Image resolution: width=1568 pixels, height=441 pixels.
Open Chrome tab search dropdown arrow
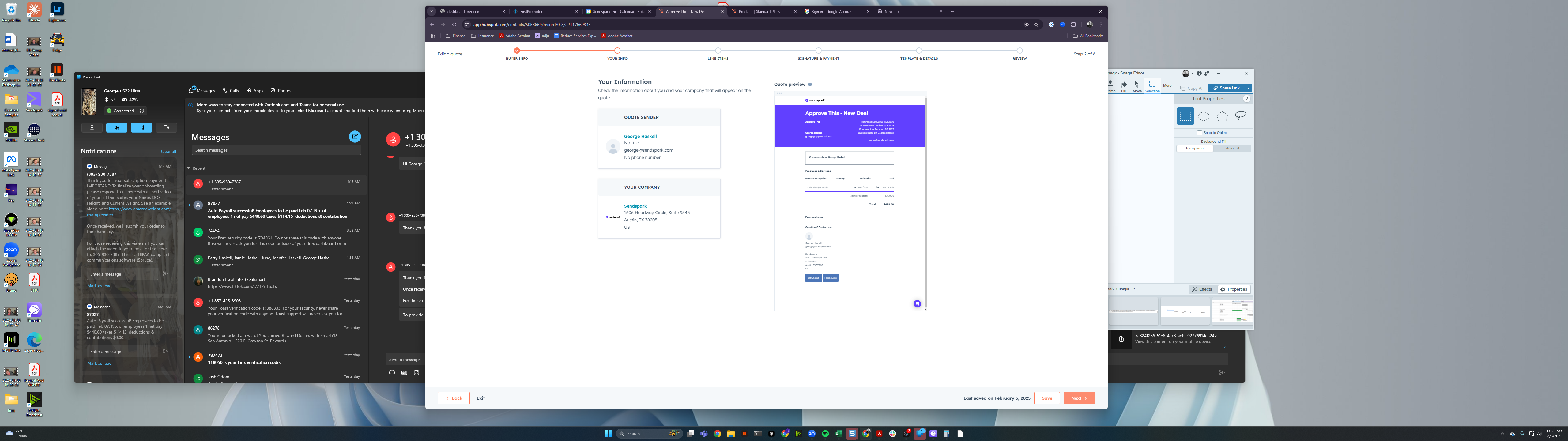click(x=432, y=12)
